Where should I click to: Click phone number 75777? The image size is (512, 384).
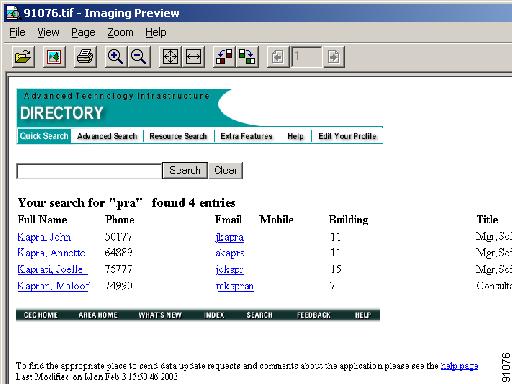[x=119, y=269]
